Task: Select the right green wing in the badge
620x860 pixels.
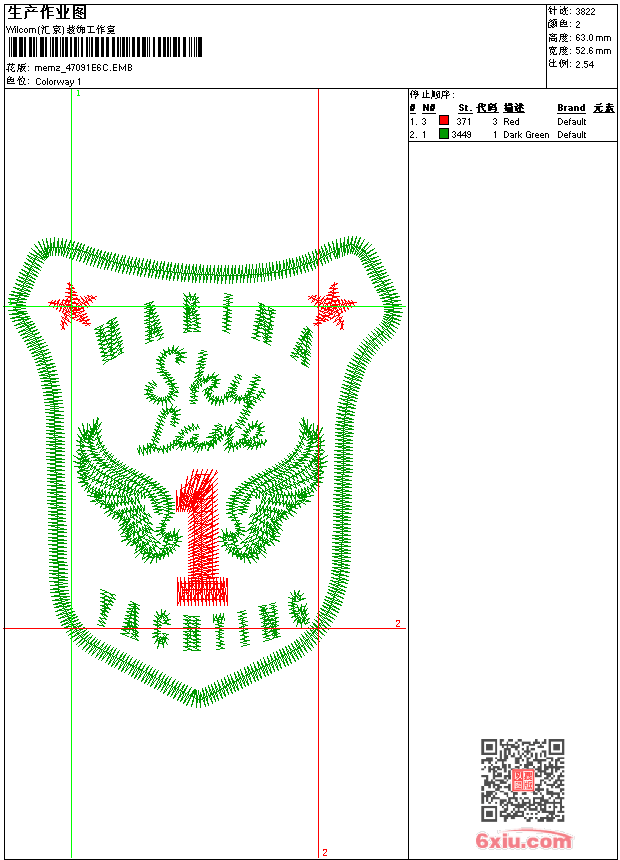Action: (276, 492)
